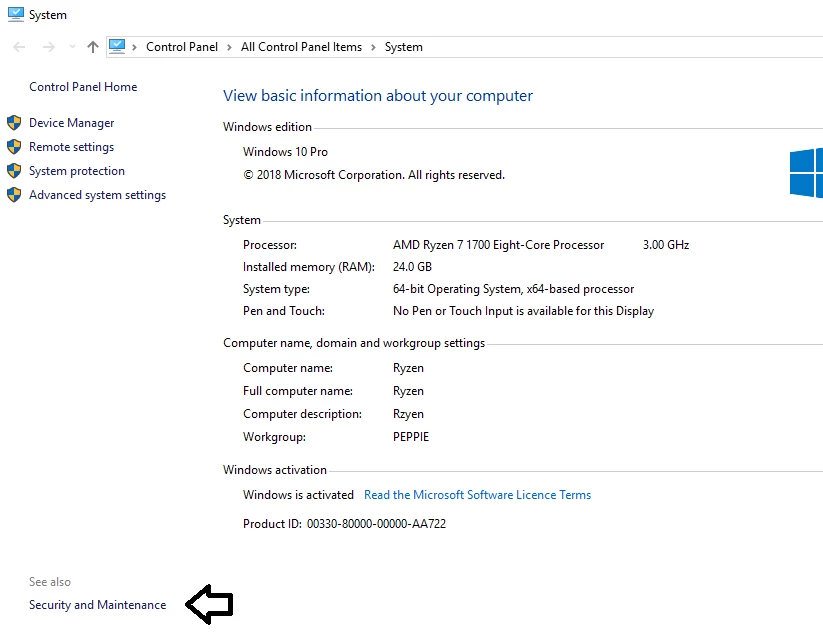Click shield icon beside Remote settings
This screenshot has height=632, width=823.
pos(14,147)
